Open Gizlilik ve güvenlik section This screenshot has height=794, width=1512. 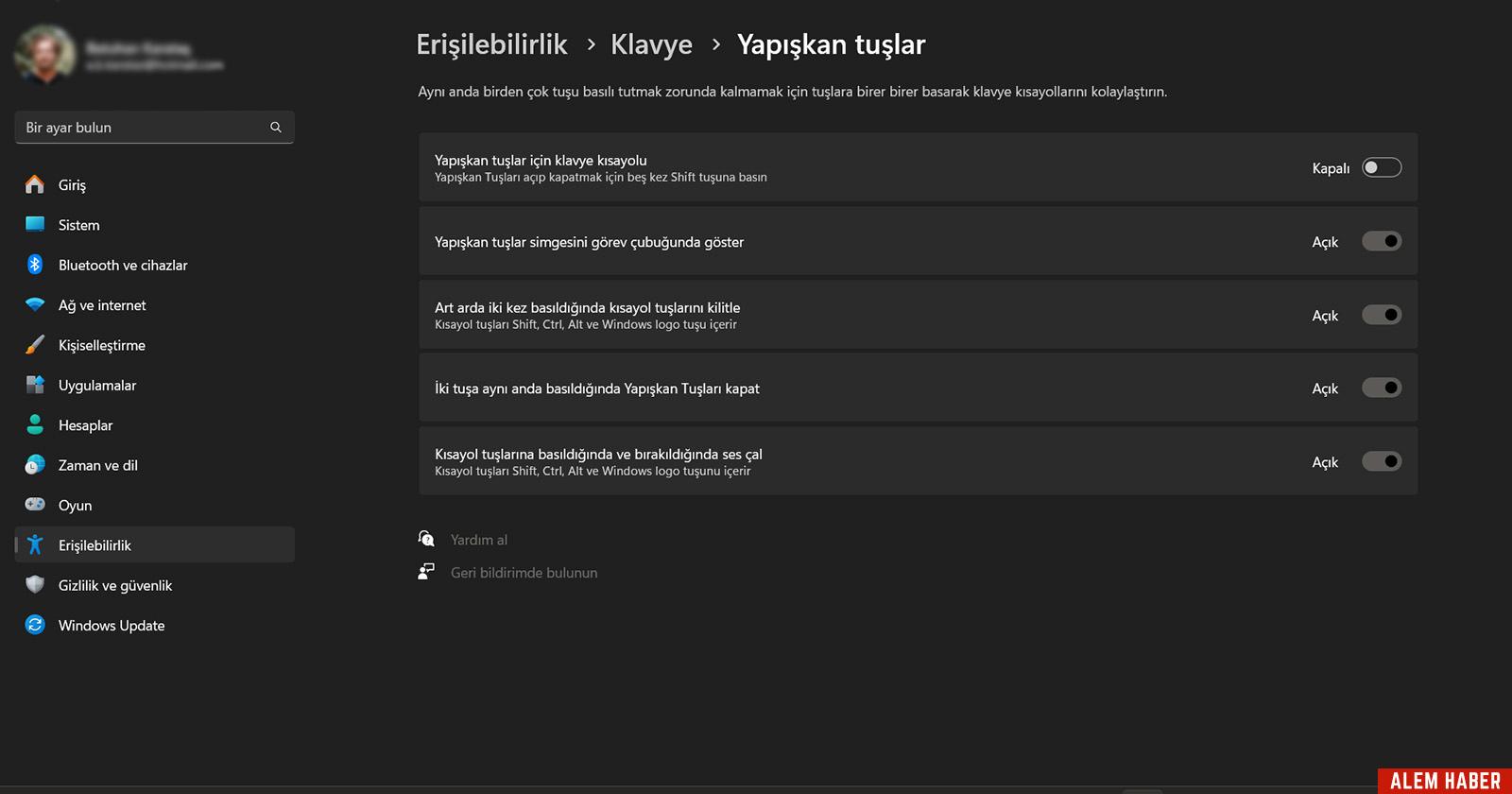(x=154, y=585)
